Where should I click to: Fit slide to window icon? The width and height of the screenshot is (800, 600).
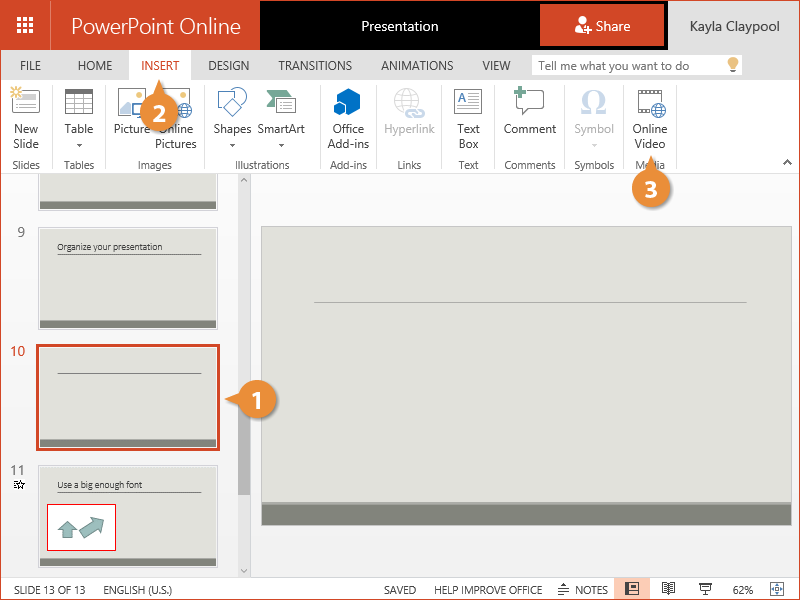pyautogui.click(x=776, y=589)
